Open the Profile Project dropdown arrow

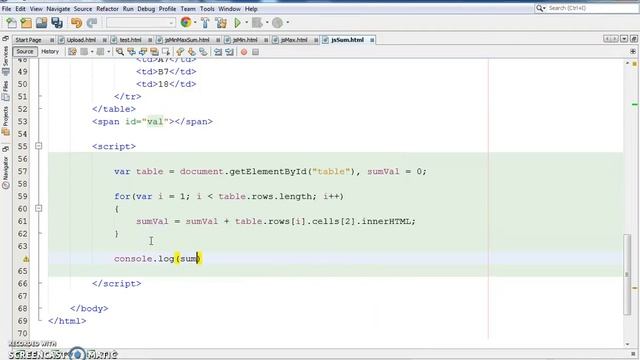pos(287,22)
